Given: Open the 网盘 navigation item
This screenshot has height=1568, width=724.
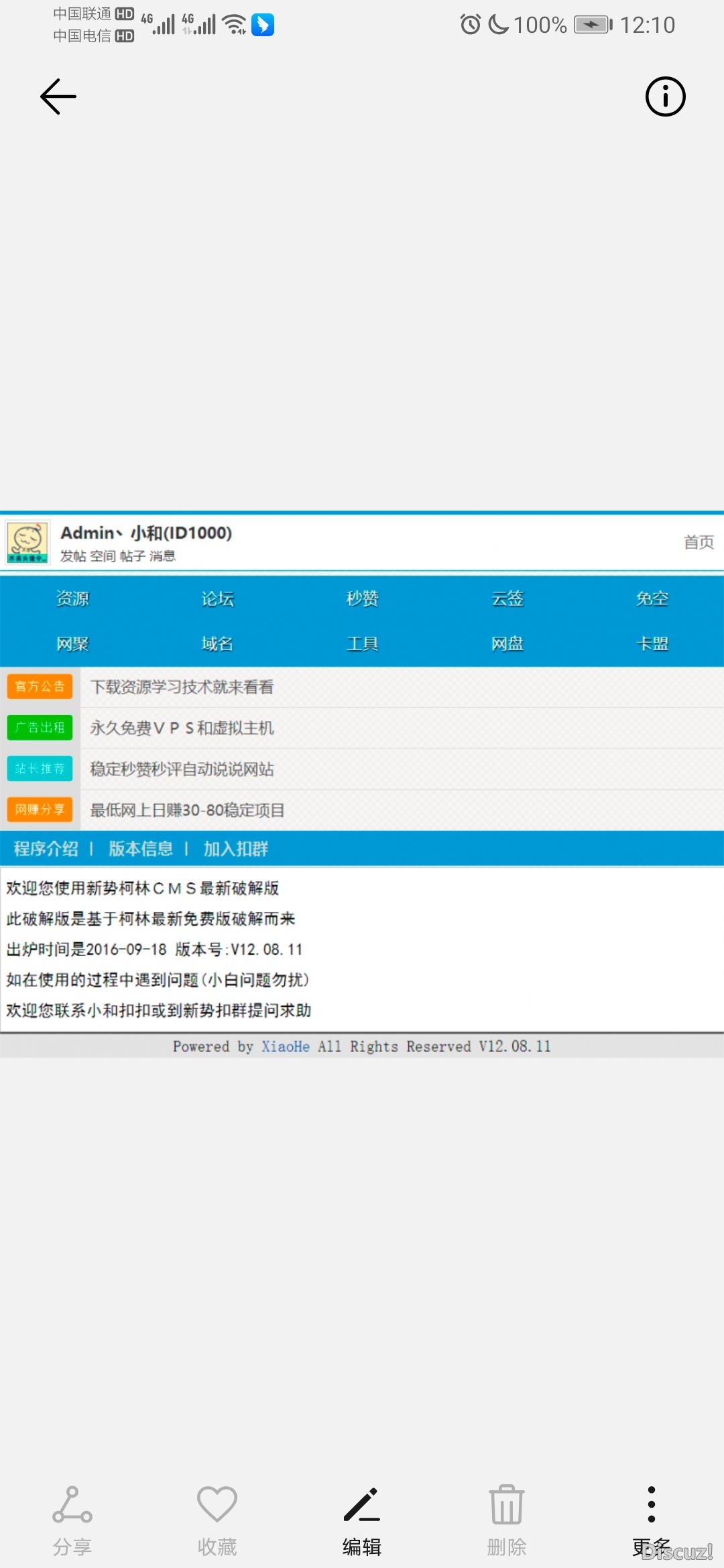Looking at the screenshot, I should coord(507,644).
